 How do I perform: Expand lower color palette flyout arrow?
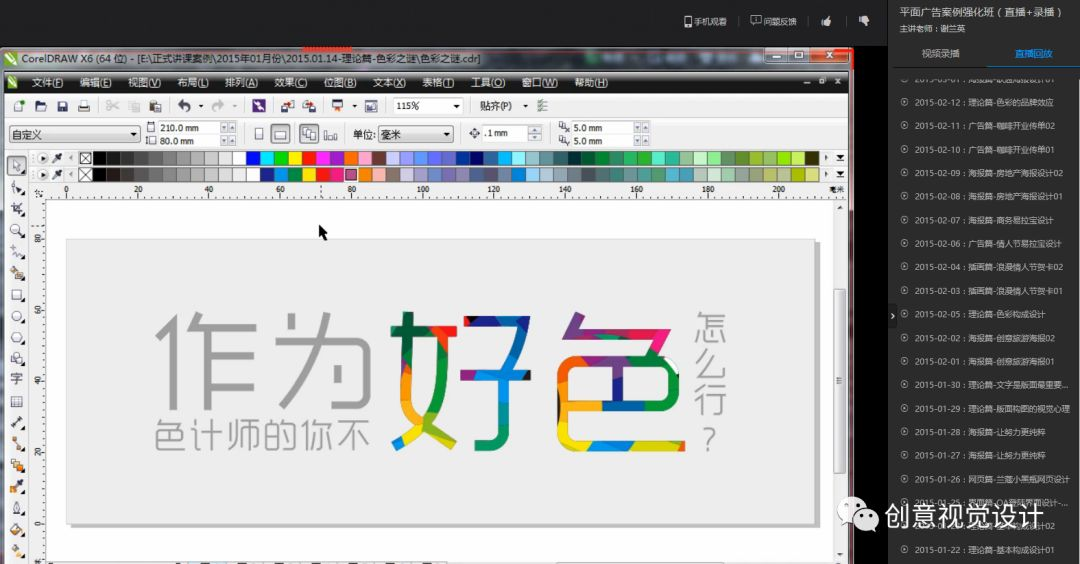[840, 174]
